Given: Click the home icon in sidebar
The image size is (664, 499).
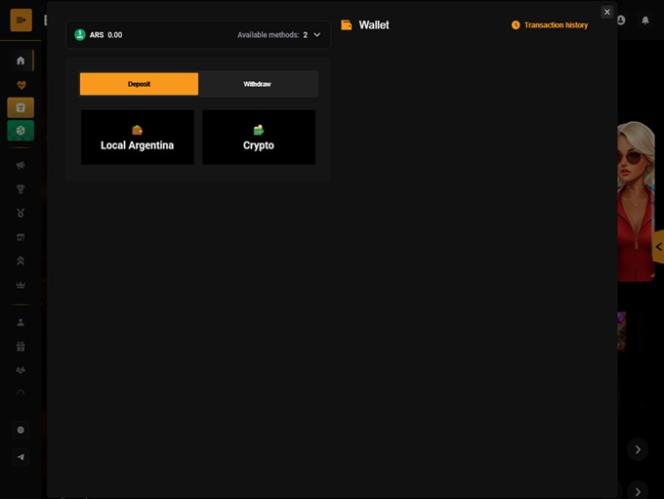Looking at the screenshot, I should coord(21,61).
